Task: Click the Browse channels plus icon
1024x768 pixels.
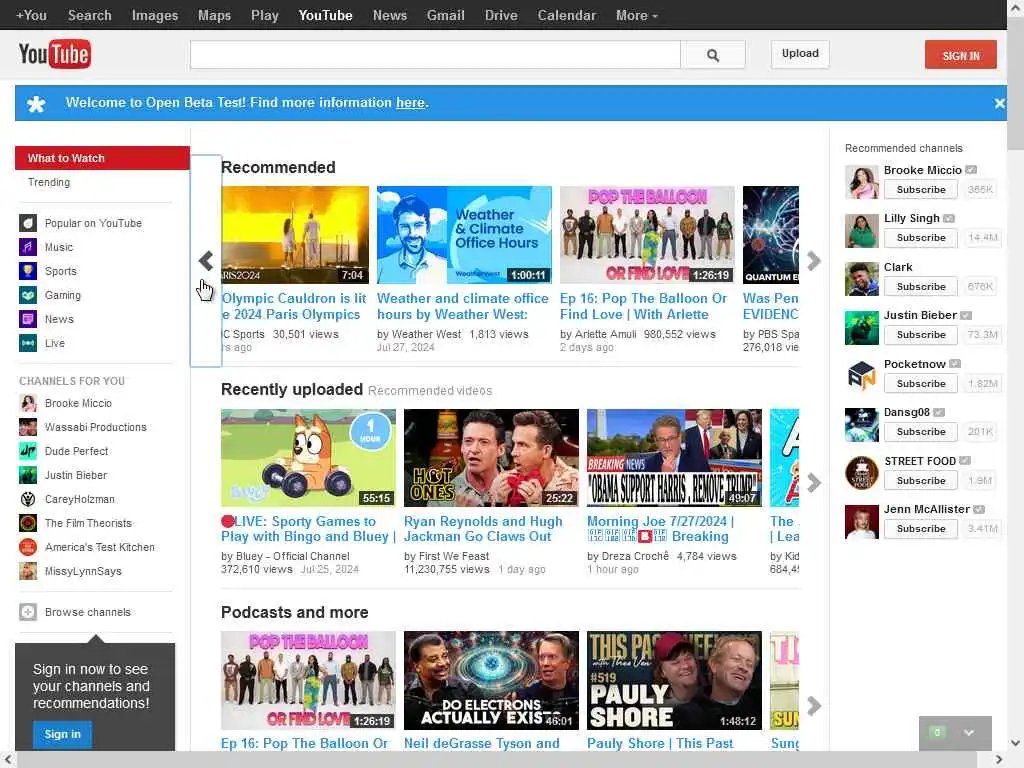Action: click(x=27, y=612)
